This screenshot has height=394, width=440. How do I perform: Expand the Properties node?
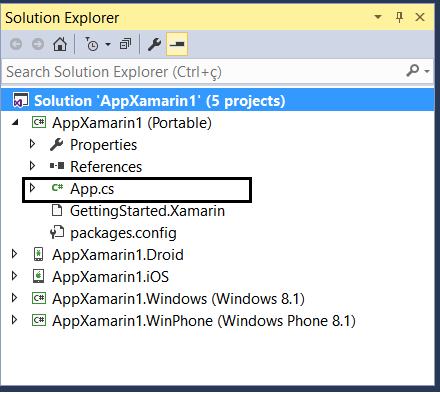point(32,144)
